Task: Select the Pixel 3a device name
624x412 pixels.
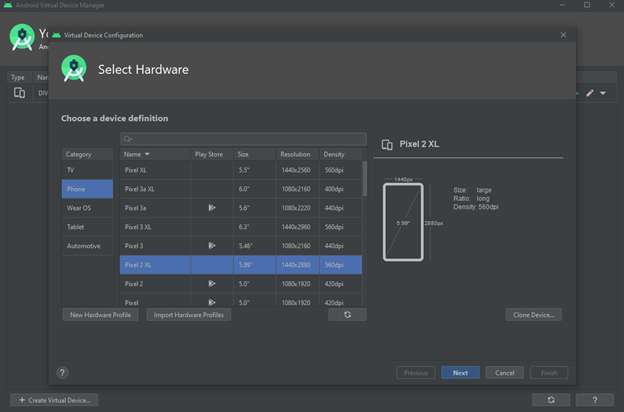Action: pyautogui.click(x=135, y=208)
